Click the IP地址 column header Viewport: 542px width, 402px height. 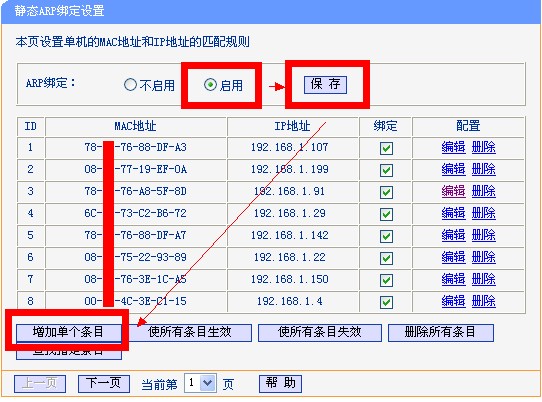[x=292, y=126]
